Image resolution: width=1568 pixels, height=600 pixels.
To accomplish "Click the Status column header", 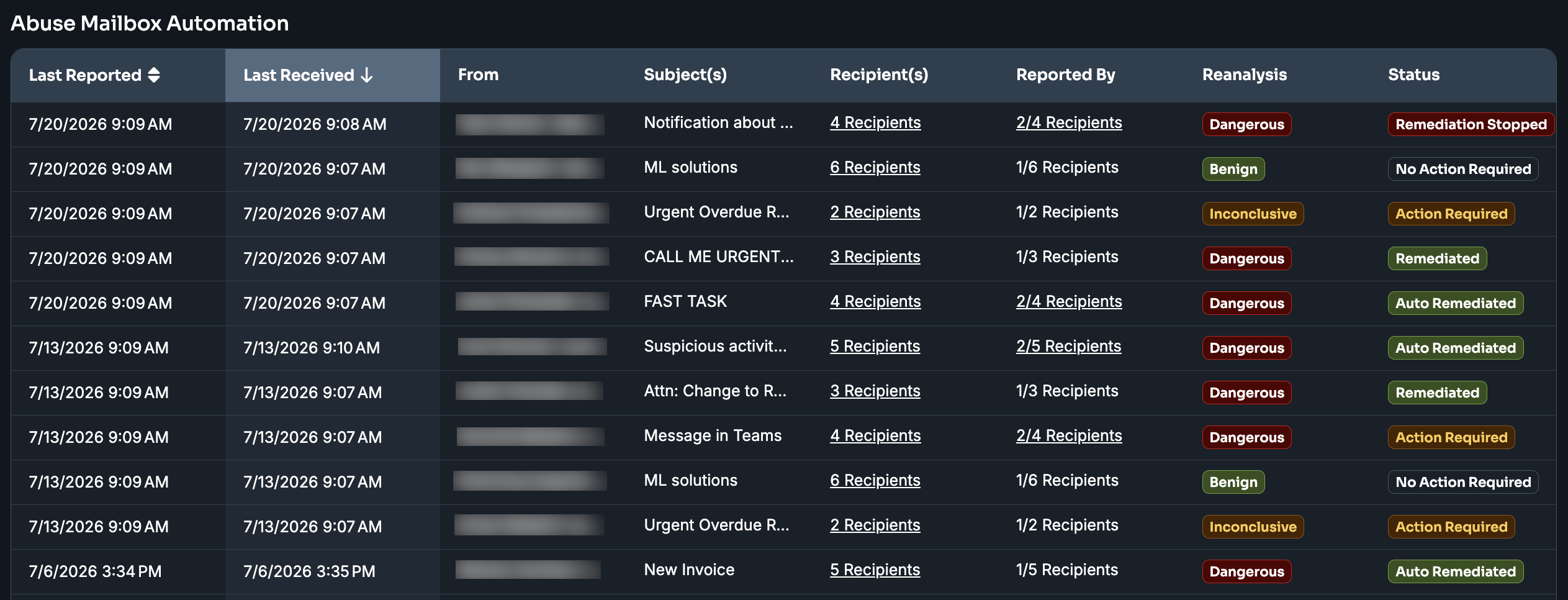I will click(x=1413, y=75).
